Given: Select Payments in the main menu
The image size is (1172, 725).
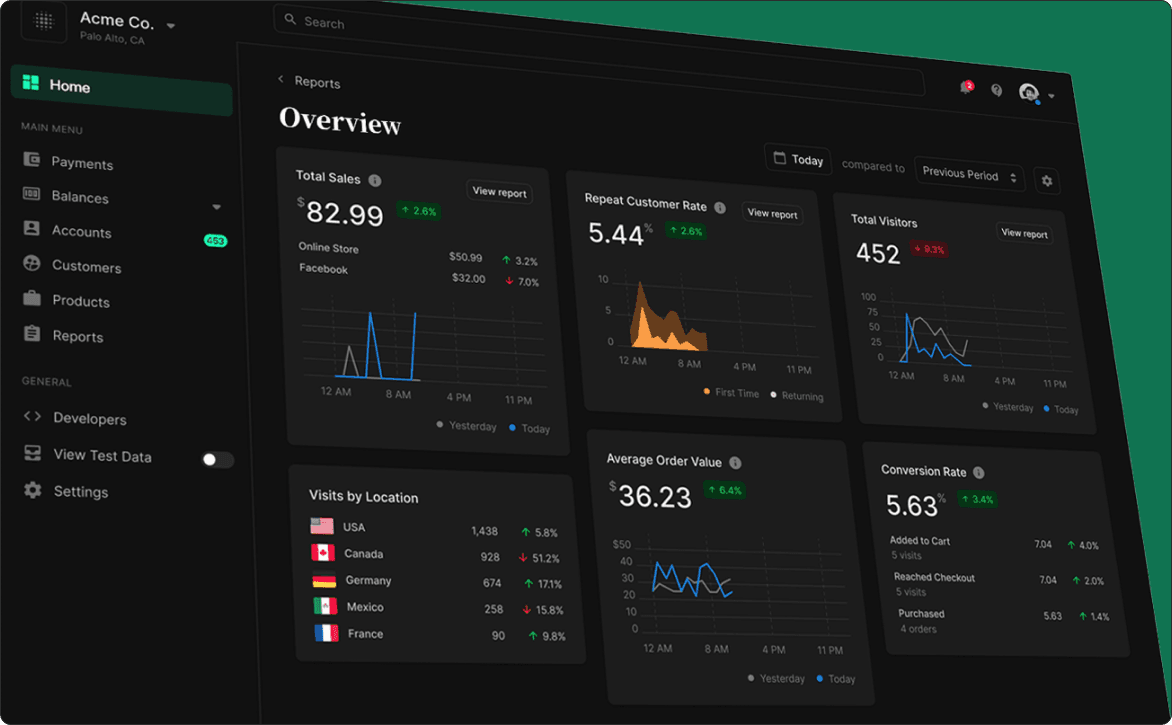Looking at the screenshot, I should pyautogui.click(x=81, y=163).
